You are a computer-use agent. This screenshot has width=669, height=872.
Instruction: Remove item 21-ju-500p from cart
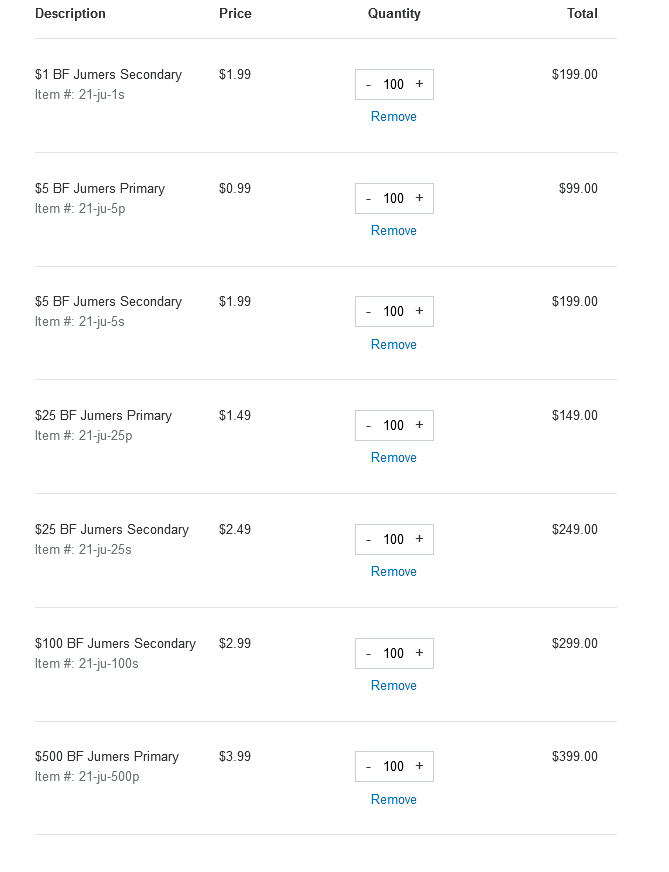point(394,799)
